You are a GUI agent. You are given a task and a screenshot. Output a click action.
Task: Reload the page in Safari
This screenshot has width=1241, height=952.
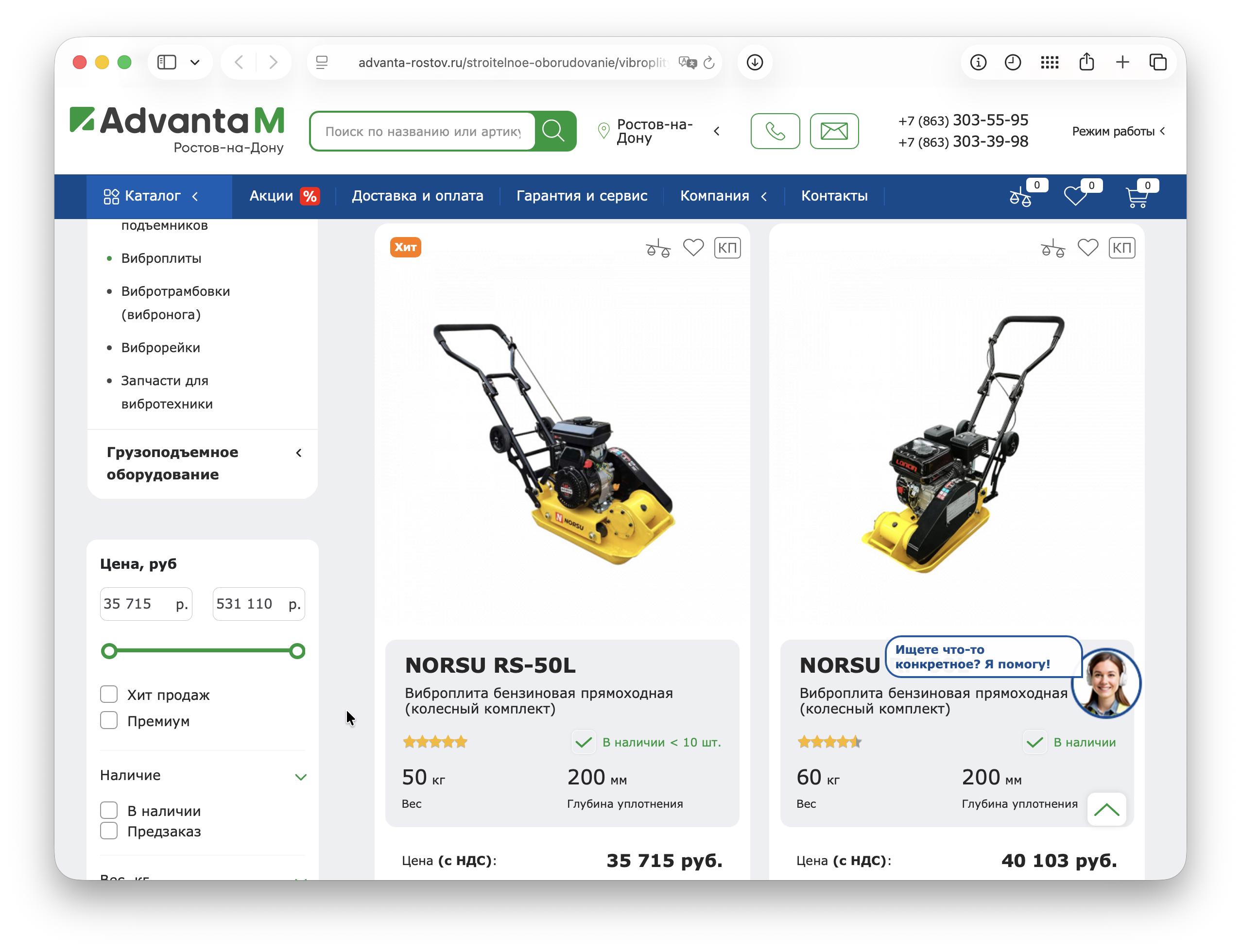tap(708, 62)
